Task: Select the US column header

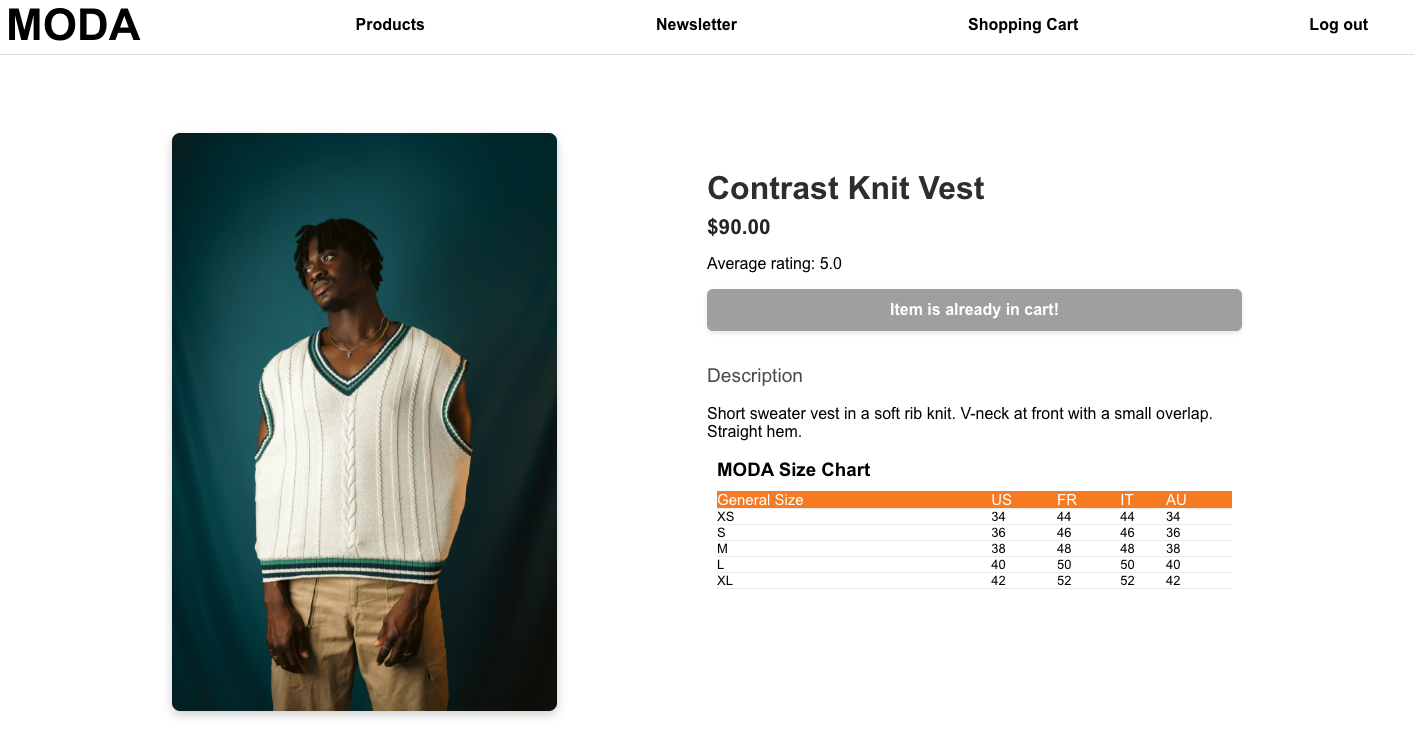Action: tap(1001, 500)
